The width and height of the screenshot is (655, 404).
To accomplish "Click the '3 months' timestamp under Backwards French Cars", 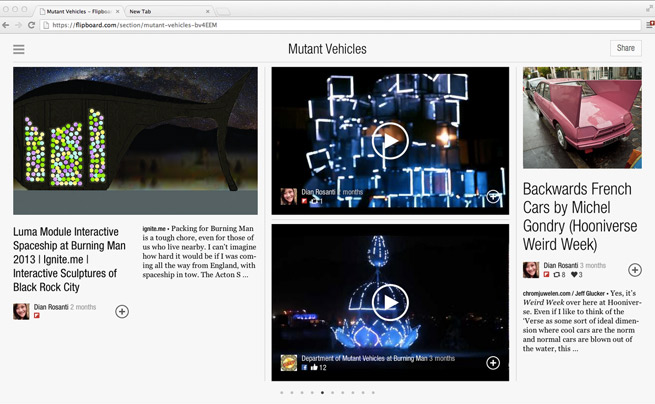I will (x=593, y=265).
